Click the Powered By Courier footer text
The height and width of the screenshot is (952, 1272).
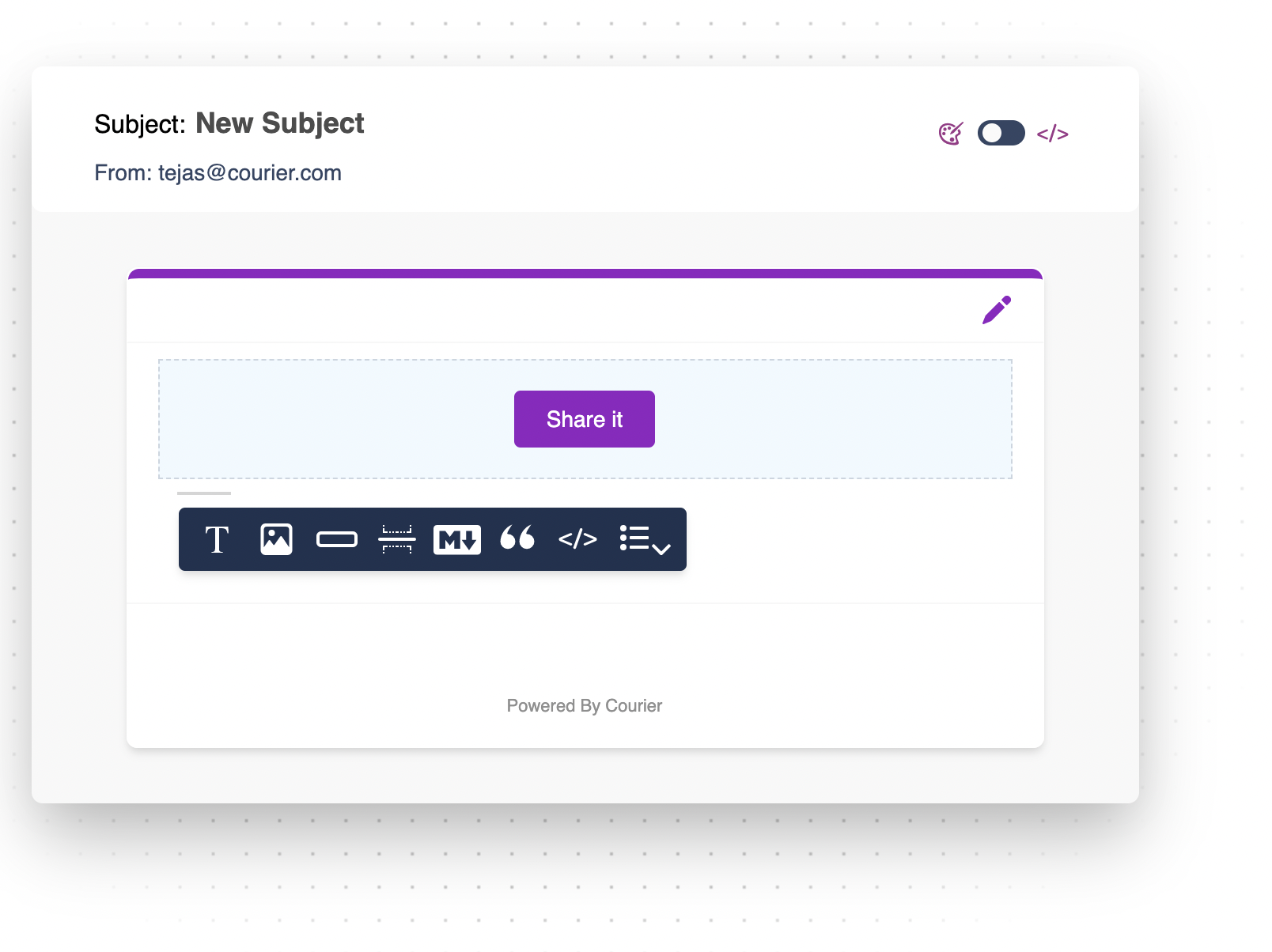(x=585, y=705)
